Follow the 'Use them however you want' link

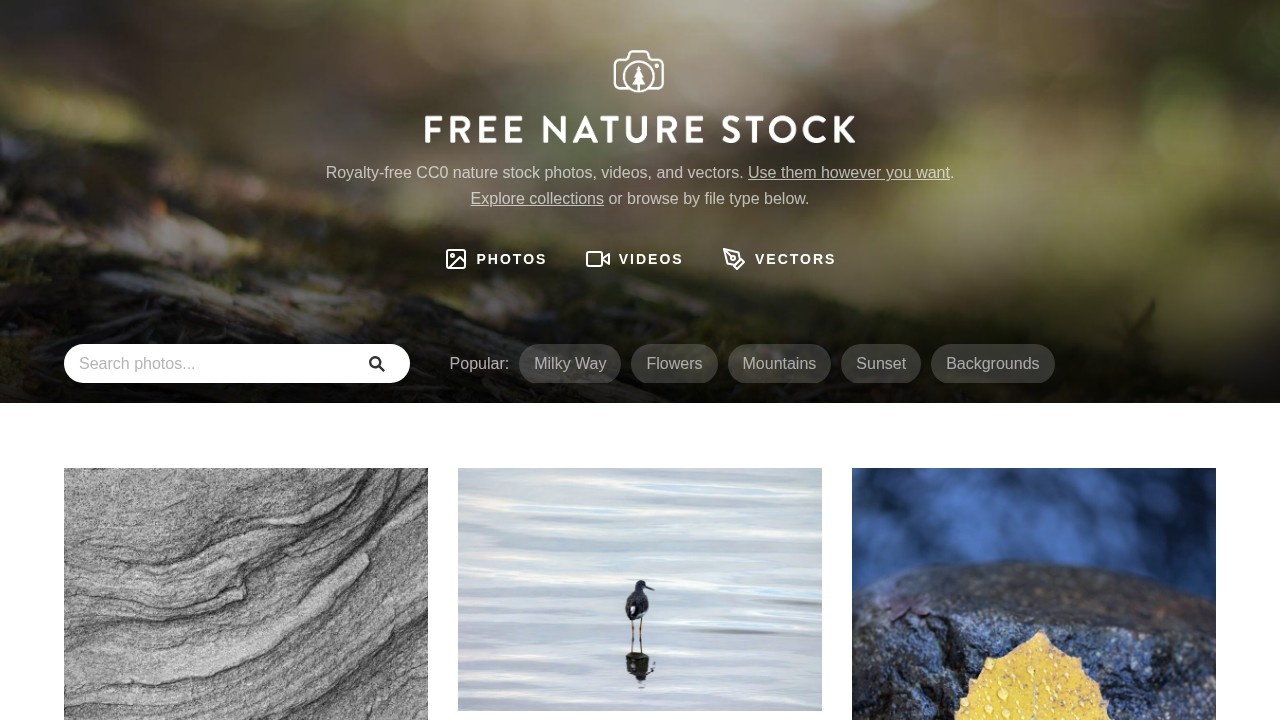pyautogui.click(x=849, y=173)
